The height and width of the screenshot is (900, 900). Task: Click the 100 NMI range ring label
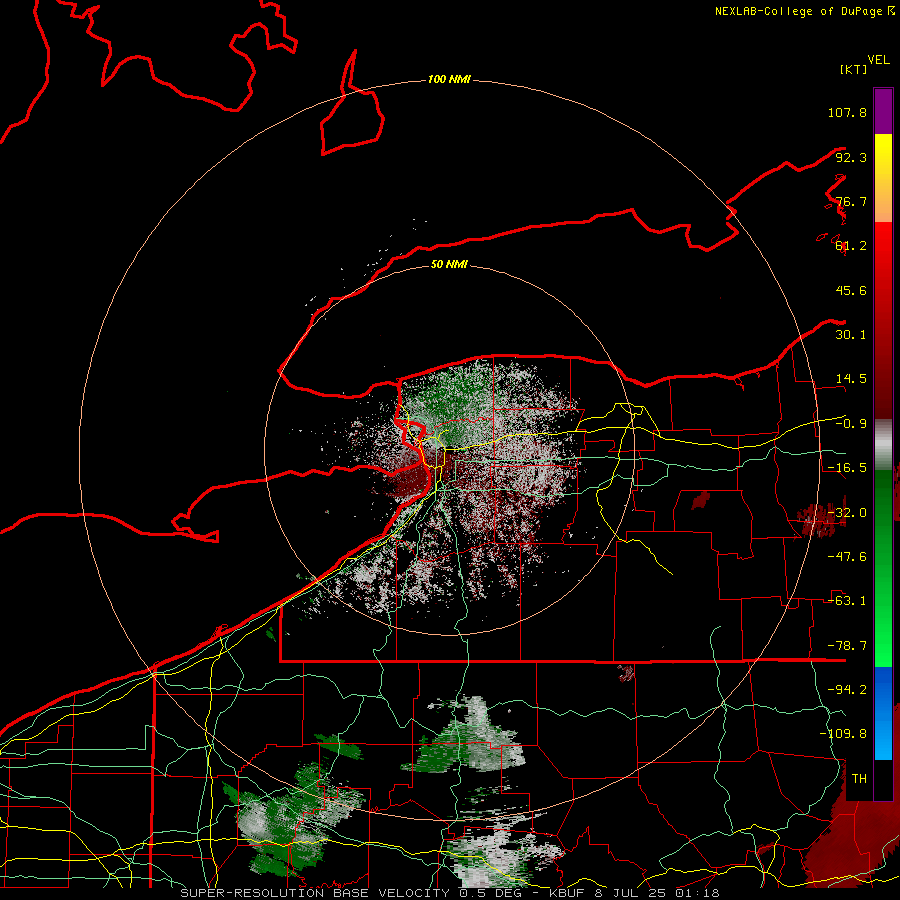coord(449,79)
